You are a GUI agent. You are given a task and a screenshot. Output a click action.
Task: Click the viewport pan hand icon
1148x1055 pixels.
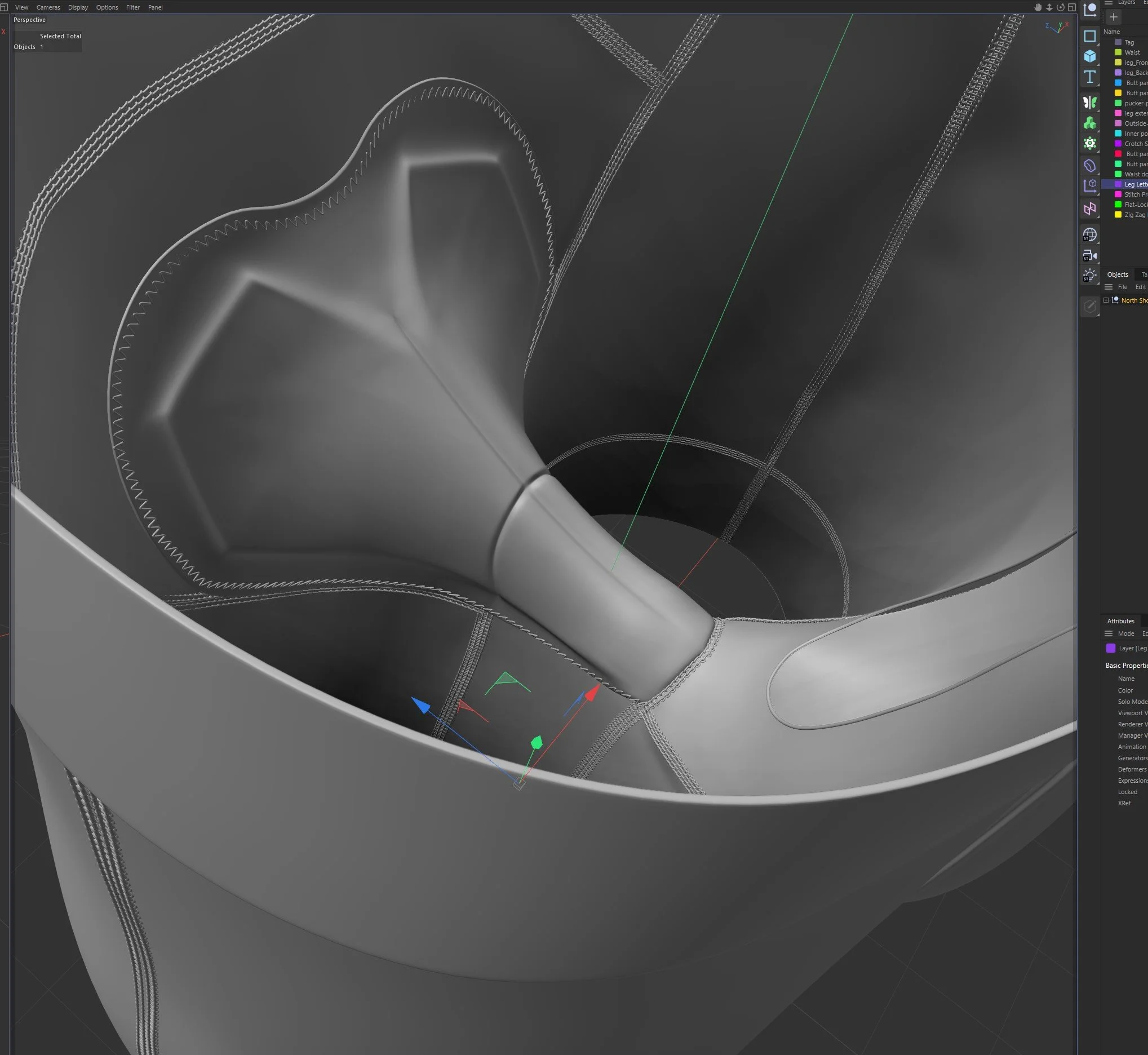[1038, 7]
